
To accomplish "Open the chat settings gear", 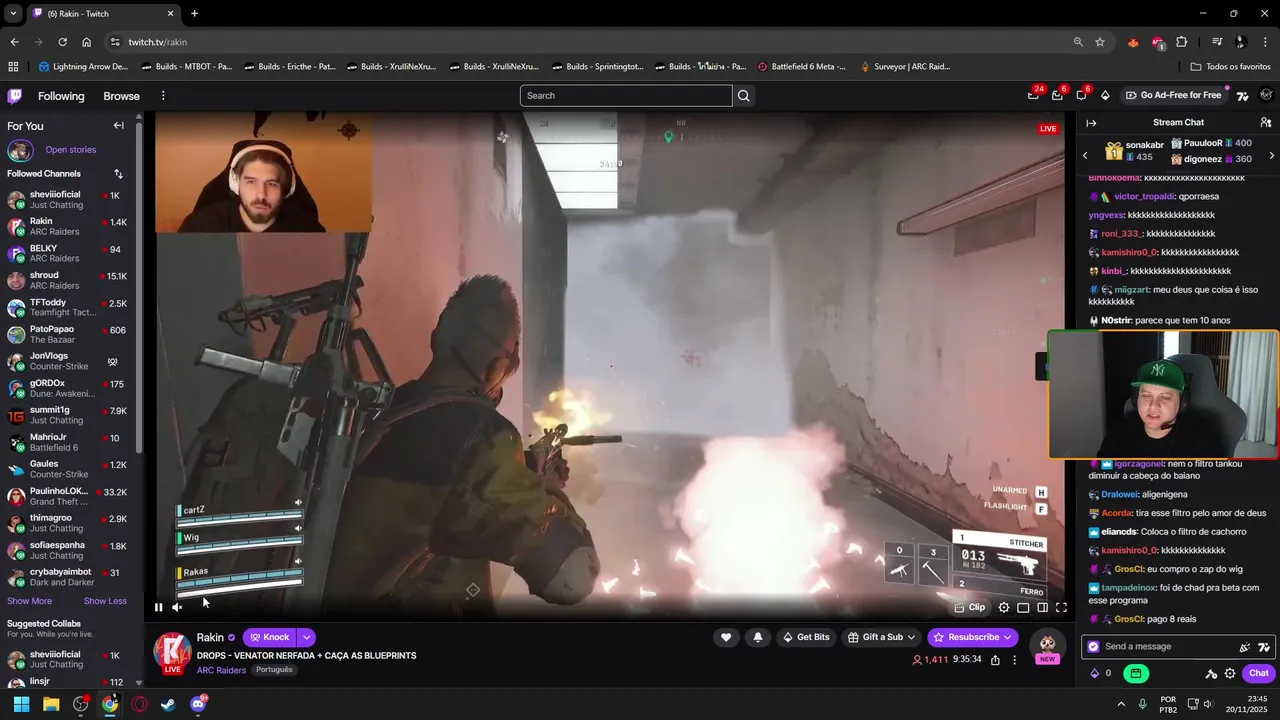I will pos(1230,673).
